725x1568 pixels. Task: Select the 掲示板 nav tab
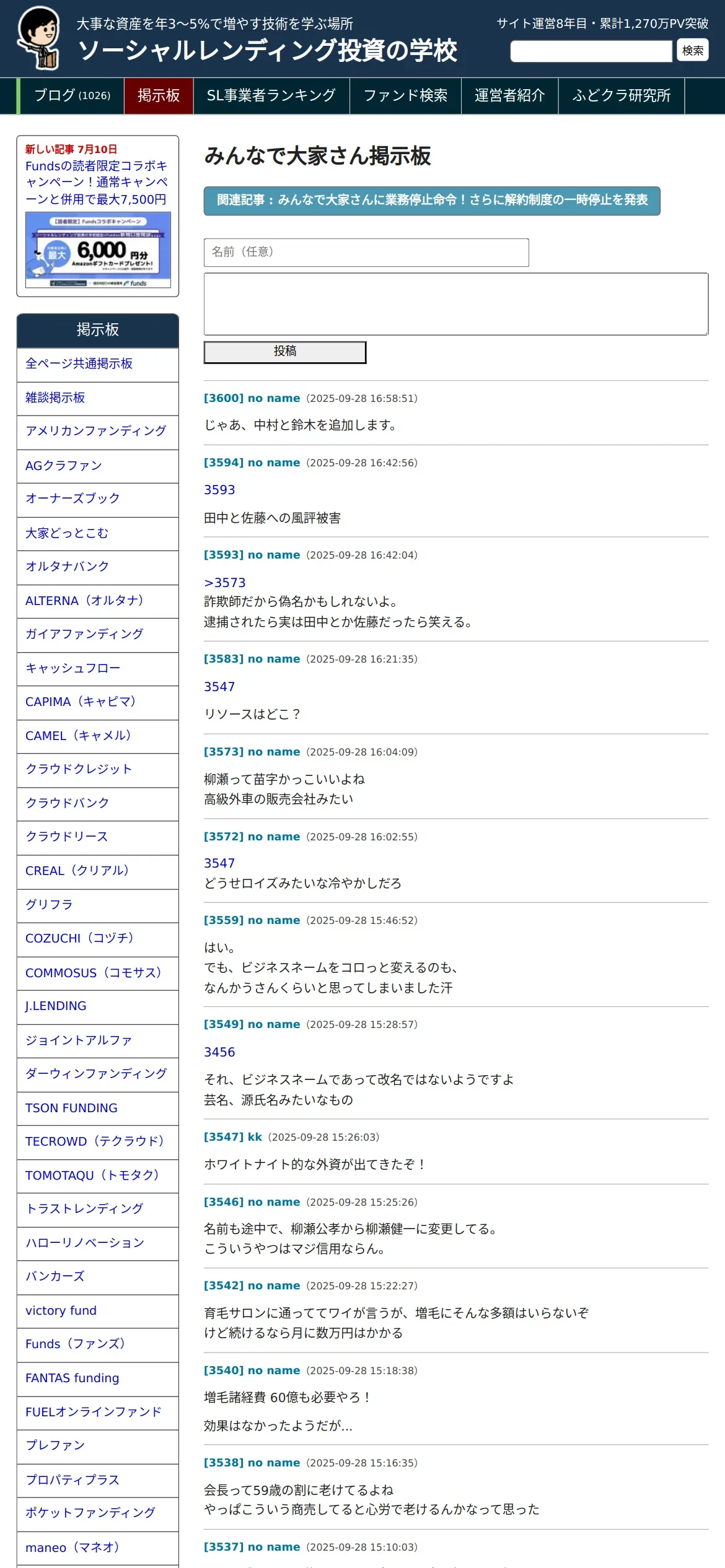tap(159, 95)
